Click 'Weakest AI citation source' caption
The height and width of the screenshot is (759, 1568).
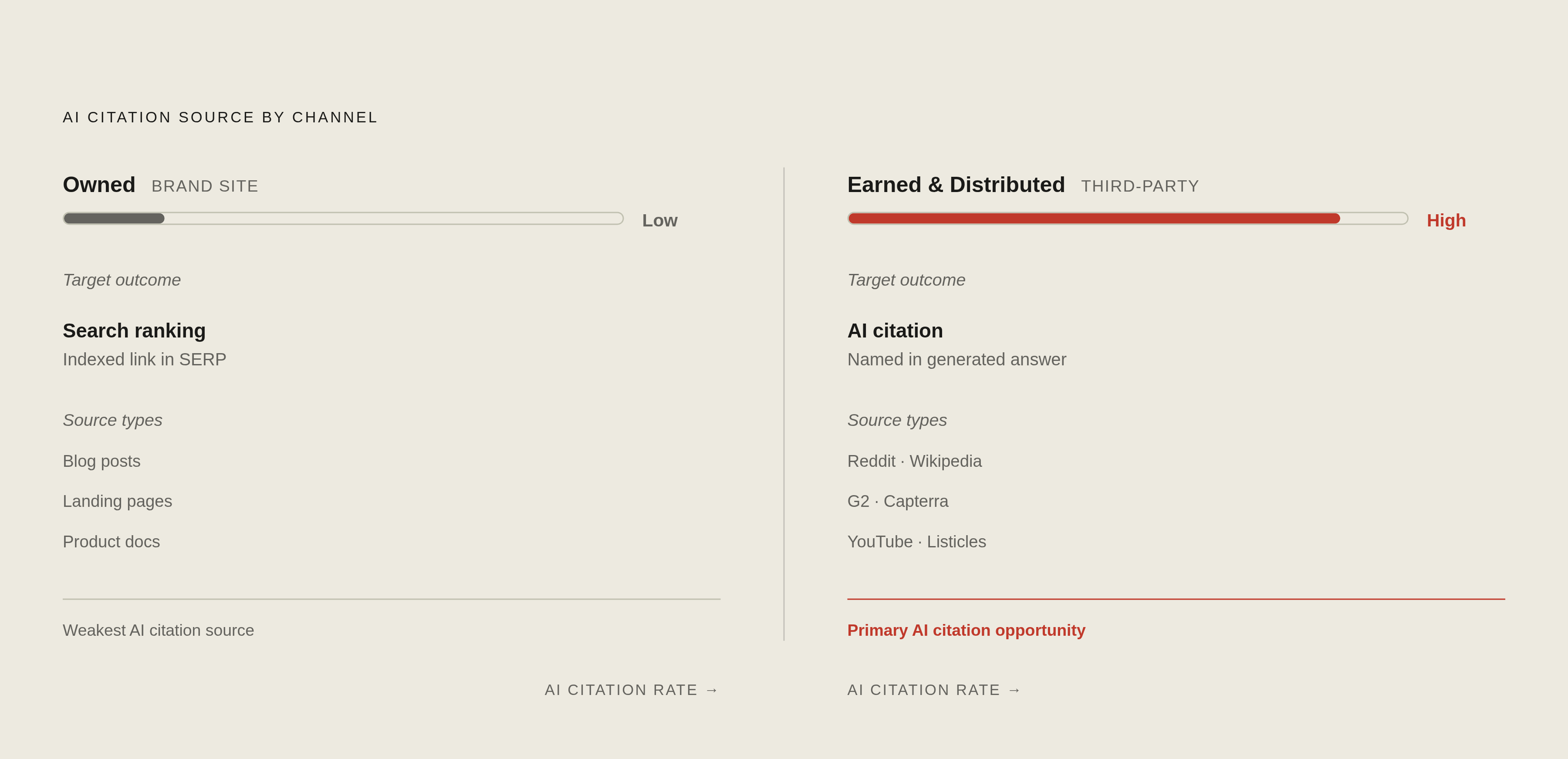click(158, 631)
